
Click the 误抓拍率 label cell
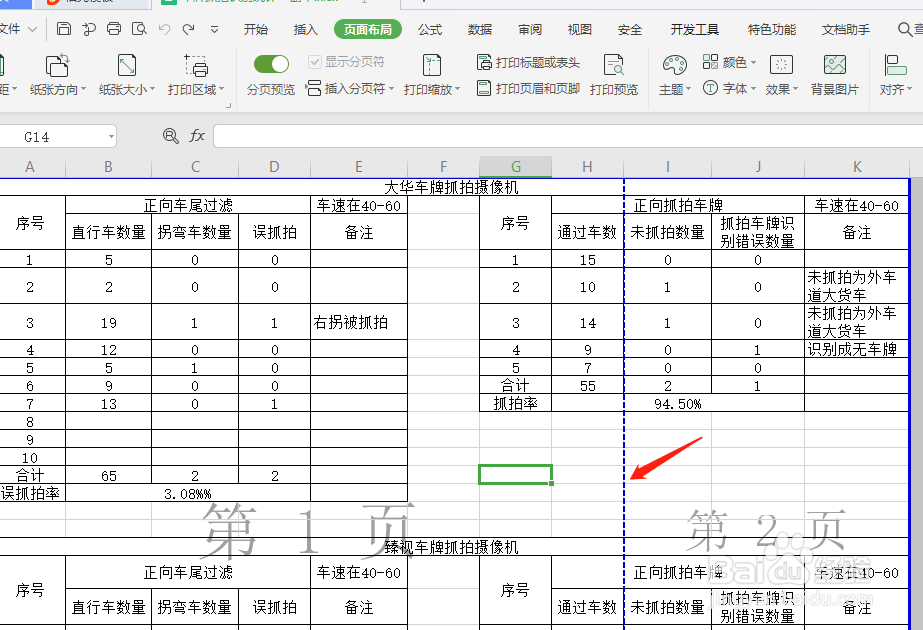click(x=30, y=493)
